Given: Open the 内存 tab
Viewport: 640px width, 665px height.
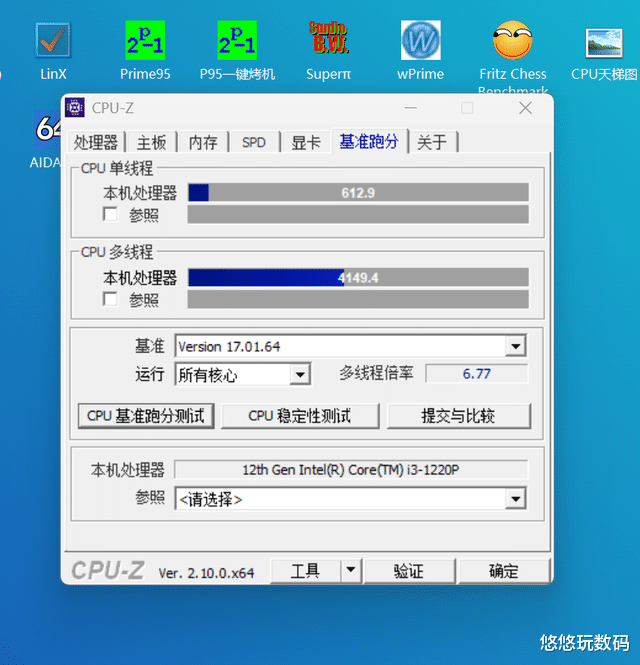Looking at the screenshot, I should 203,142.
